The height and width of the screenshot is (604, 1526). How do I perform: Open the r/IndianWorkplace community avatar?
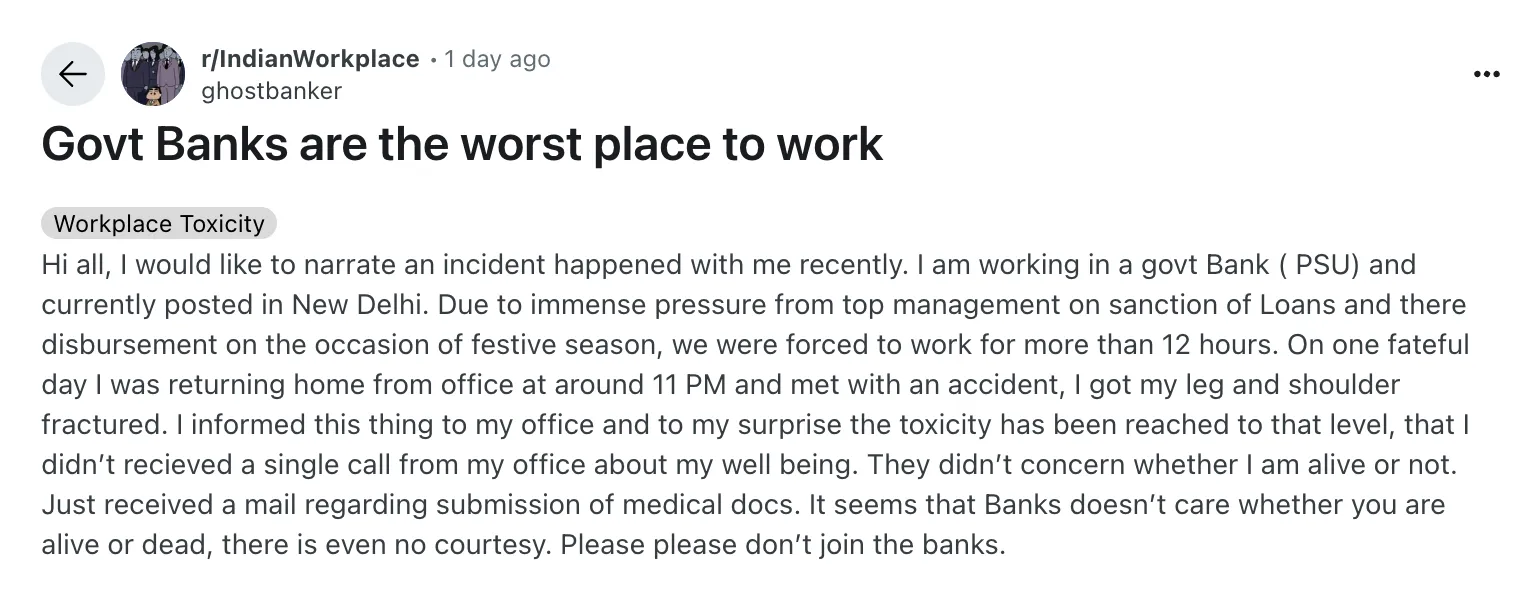point(153,74)
